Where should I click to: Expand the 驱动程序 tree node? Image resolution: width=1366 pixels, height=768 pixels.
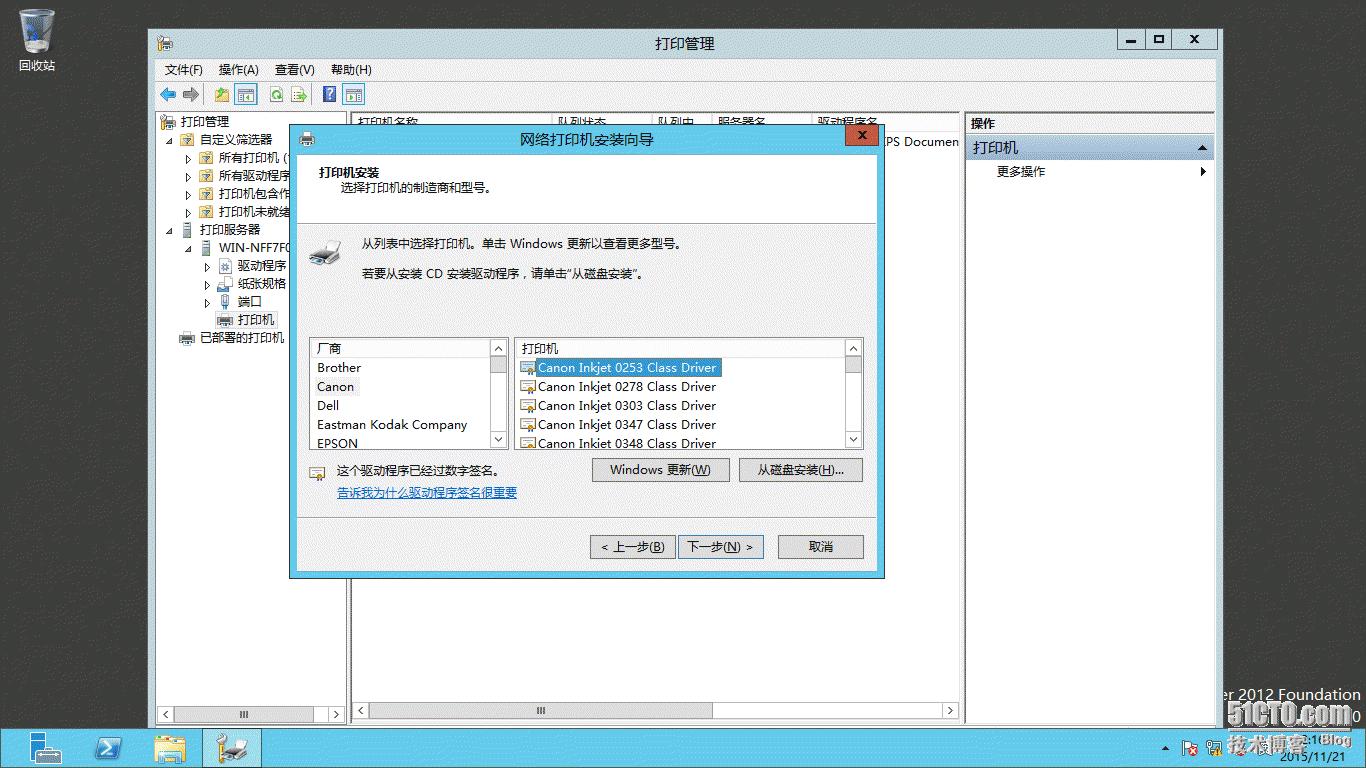tap(207, 266)
